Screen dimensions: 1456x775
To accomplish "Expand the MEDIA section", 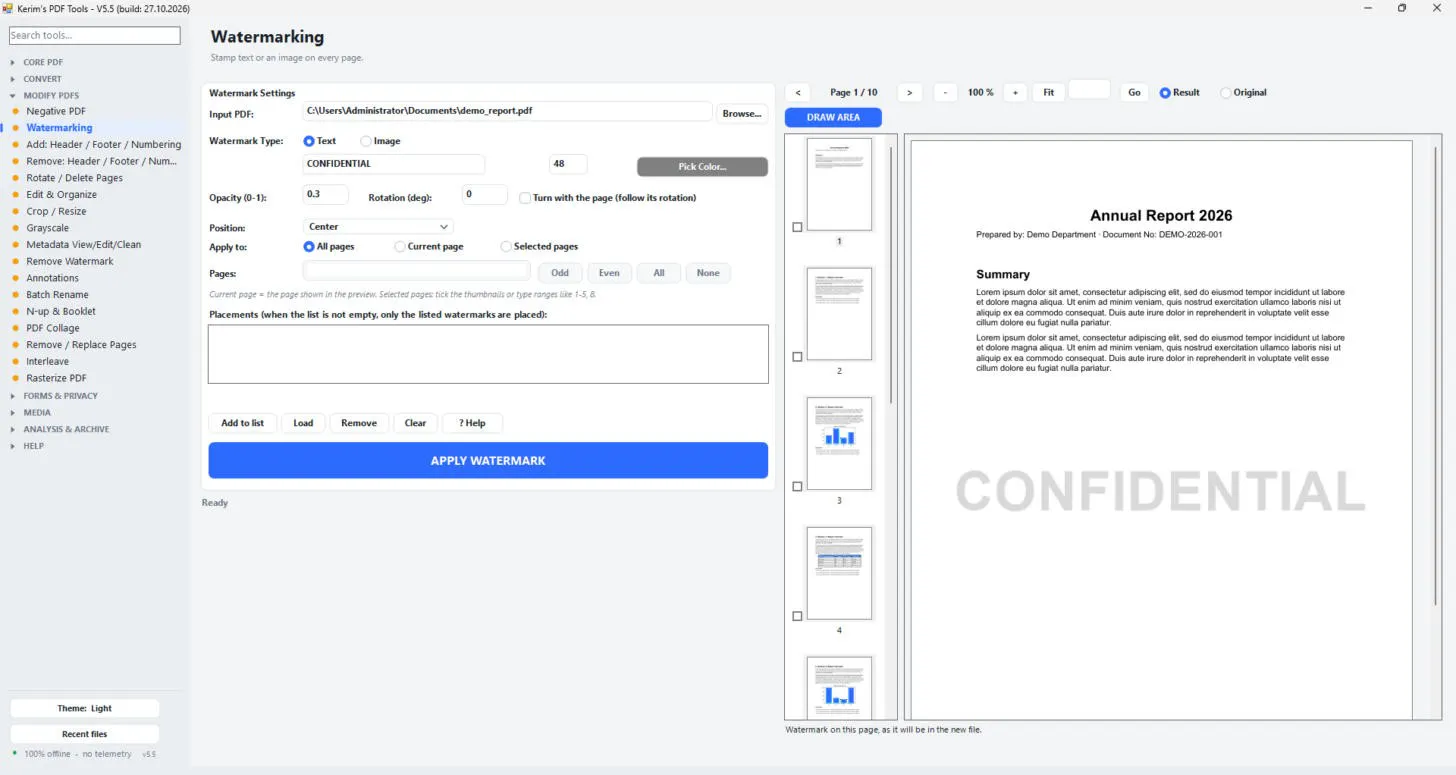I will 37,412.
